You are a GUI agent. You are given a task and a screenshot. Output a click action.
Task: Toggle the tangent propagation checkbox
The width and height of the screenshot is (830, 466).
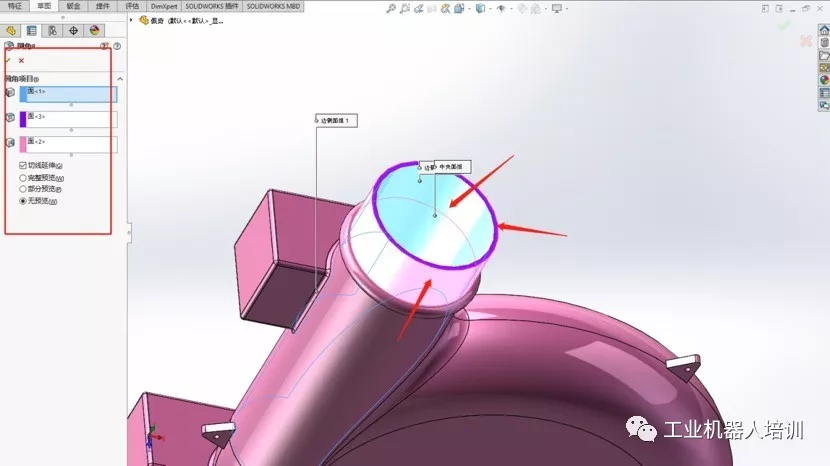[x=23, y=166]
